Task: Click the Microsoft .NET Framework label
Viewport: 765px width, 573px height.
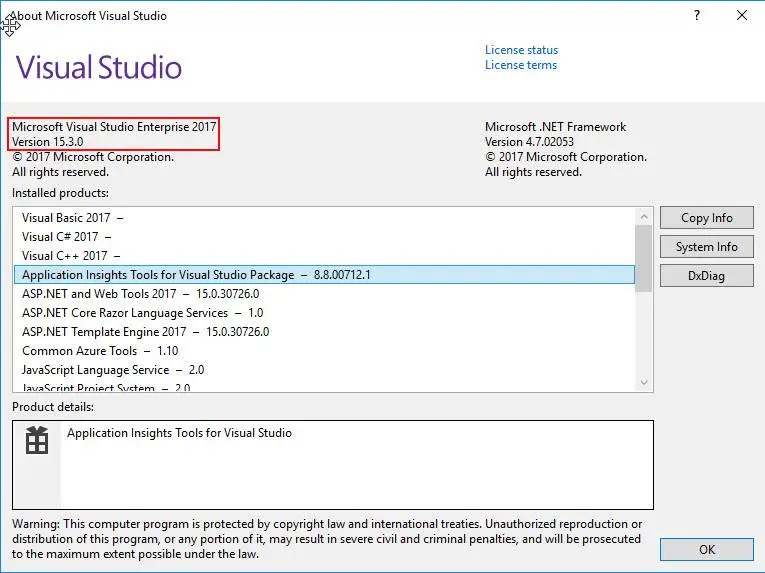Action: tap(555, 127)
